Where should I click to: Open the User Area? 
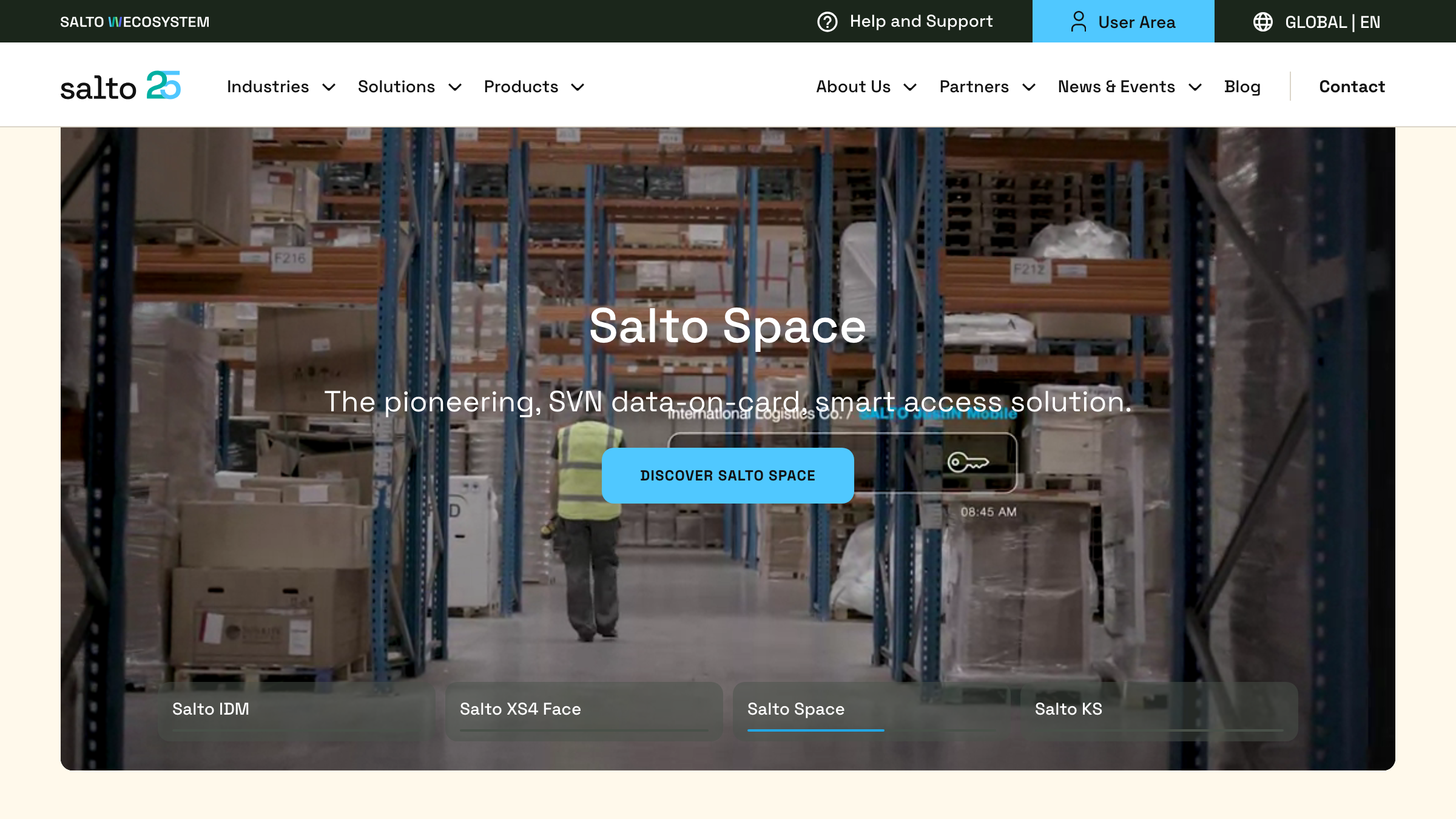1123,21
